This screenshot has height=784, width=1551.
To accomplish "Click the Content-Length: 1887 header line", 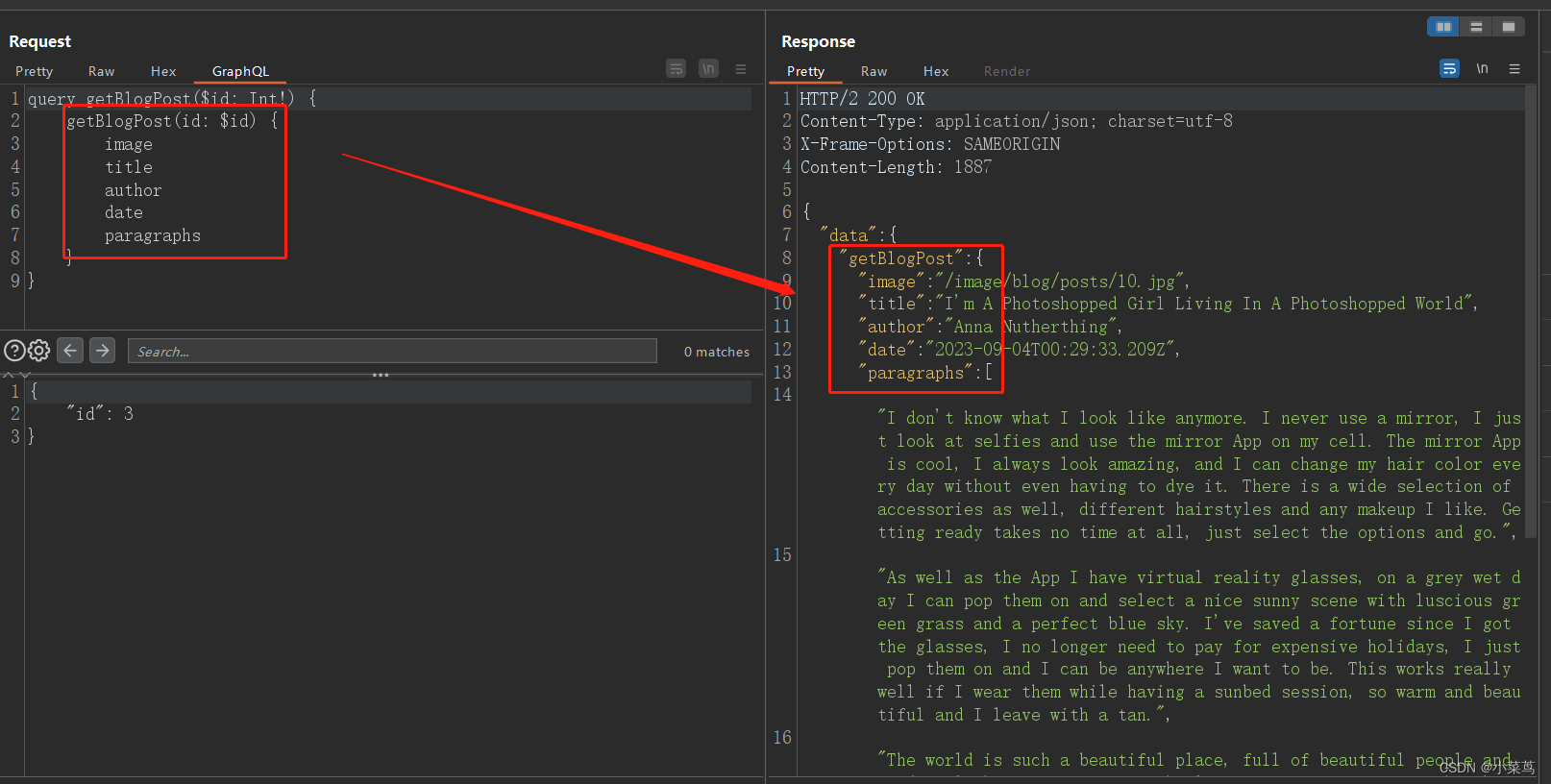I will (896, 167).
